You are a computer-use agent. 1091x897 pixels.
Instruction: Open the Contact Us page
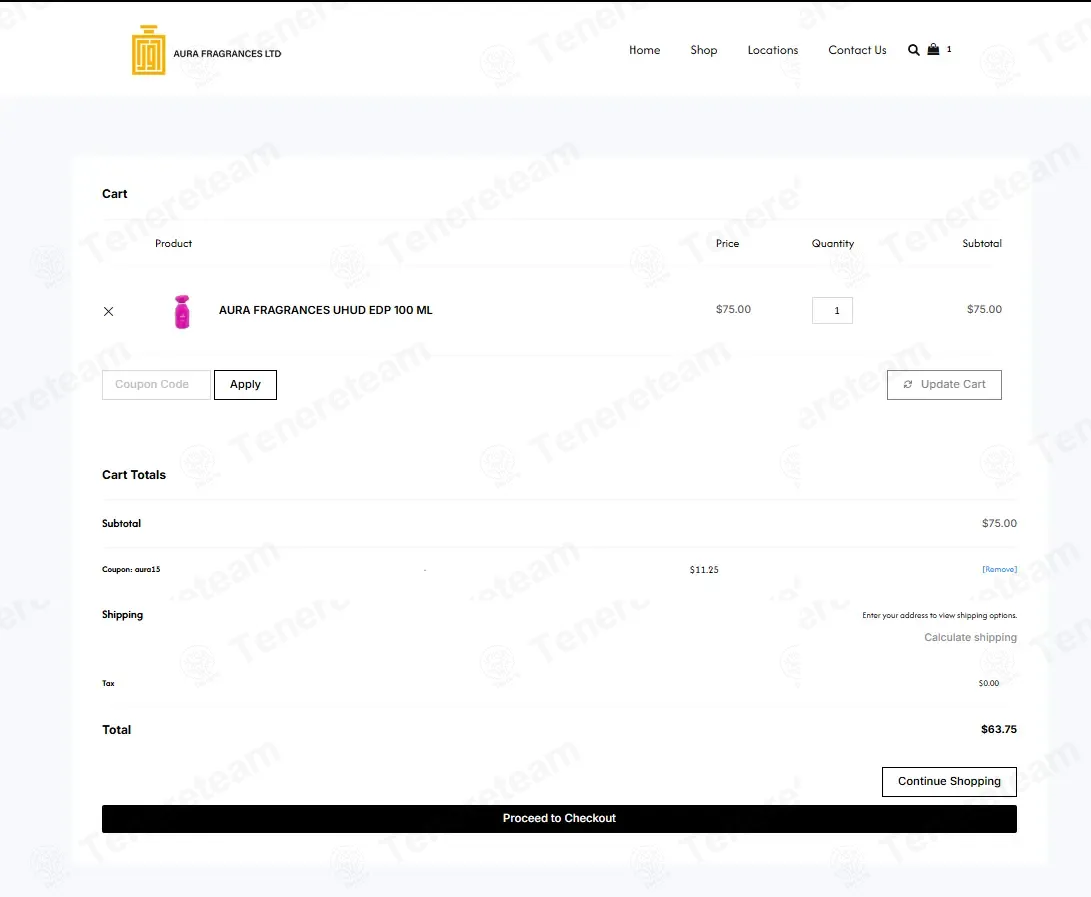(857, 50)
